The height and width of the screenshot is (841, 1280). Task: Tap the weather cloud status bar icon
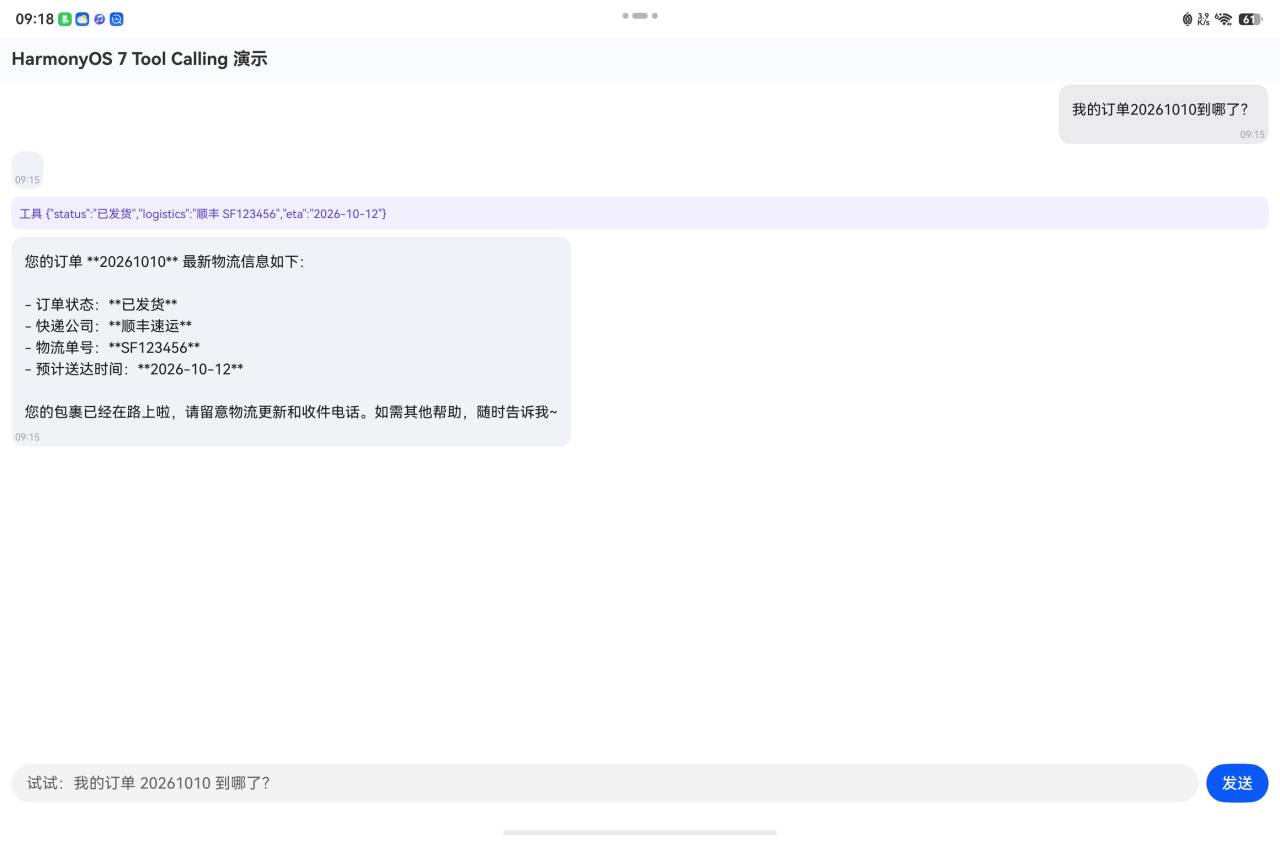(82, 19)
